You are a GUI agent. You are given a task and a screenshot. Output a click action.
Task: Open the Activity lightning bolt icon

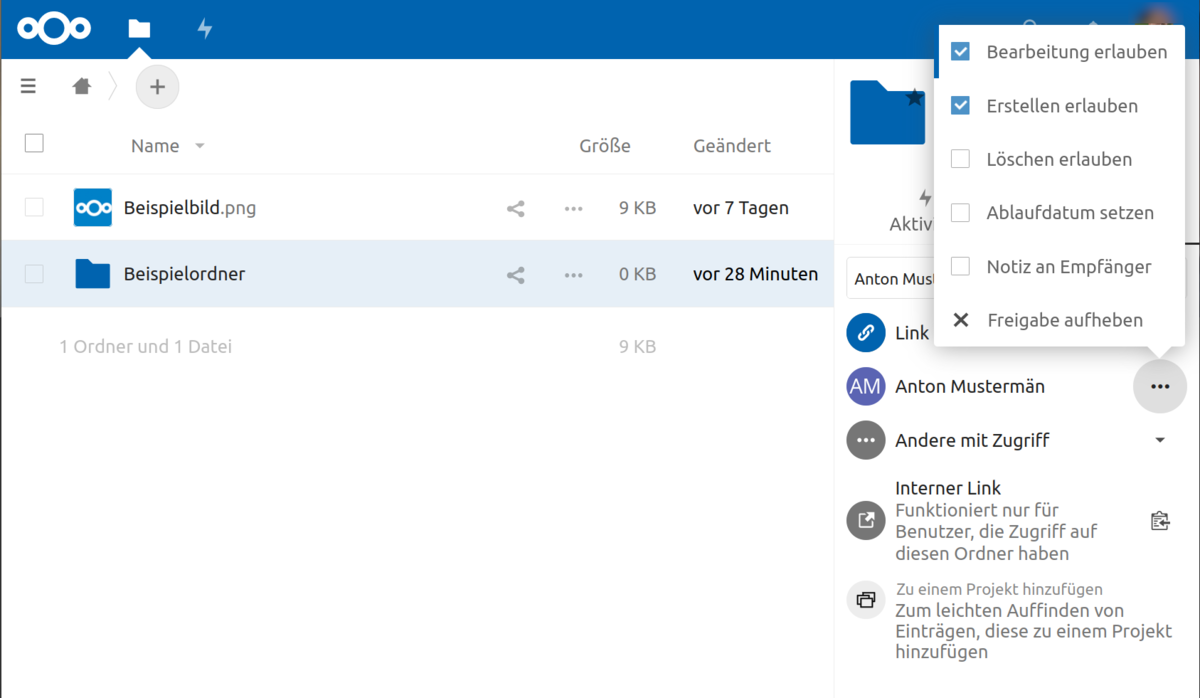point(205,29)
